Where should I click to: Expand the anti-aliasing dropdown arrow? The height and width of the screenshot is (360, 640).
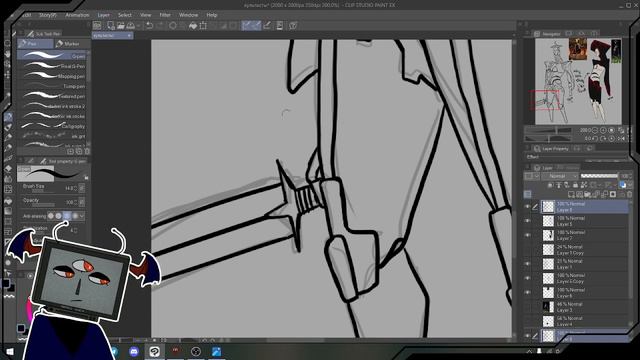(82, 216)
